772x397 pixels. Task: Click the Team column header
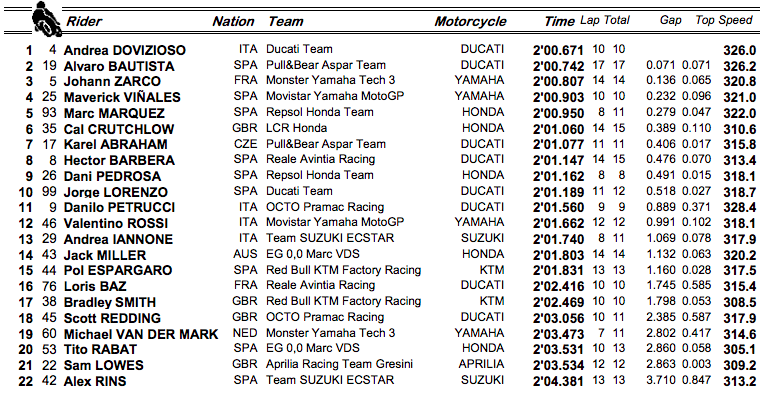(x=286, y=22)
